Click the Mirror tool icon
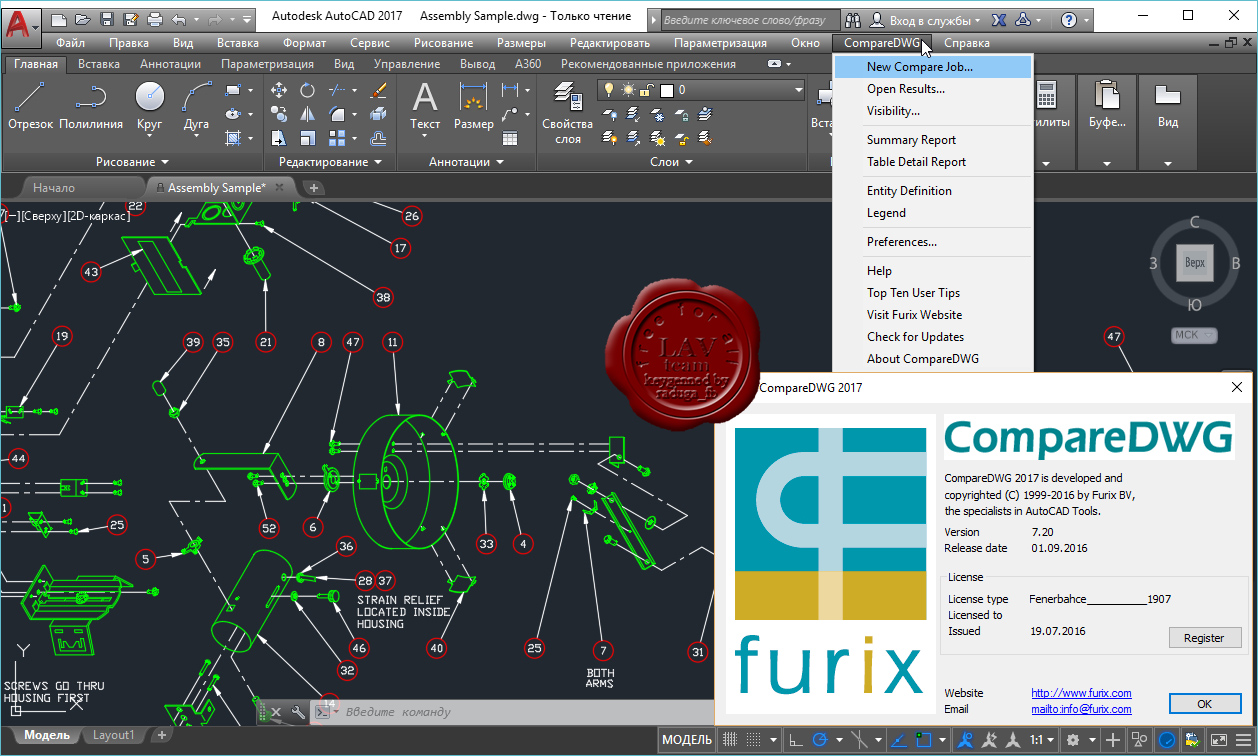The image size is (1258, 756). tap(307, 114)
